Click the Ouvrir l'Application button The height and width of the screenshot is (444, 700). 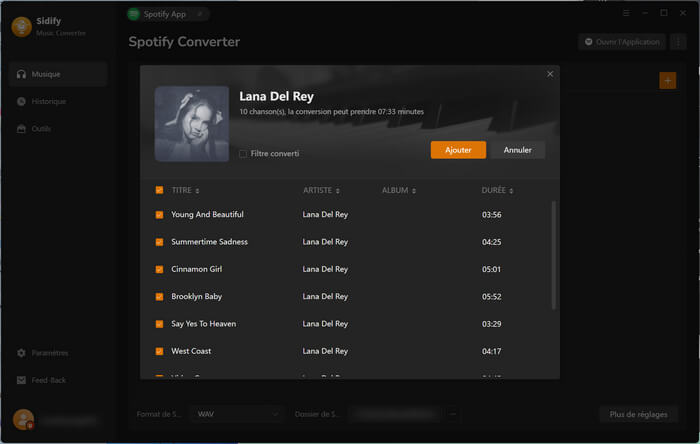[x=622, y=42]
